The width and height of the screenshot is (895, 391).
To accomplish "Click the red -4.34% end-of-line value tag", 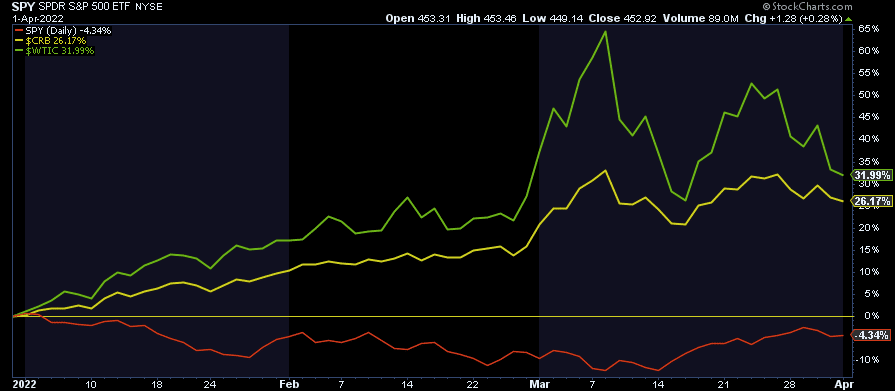I will (870, 335).
